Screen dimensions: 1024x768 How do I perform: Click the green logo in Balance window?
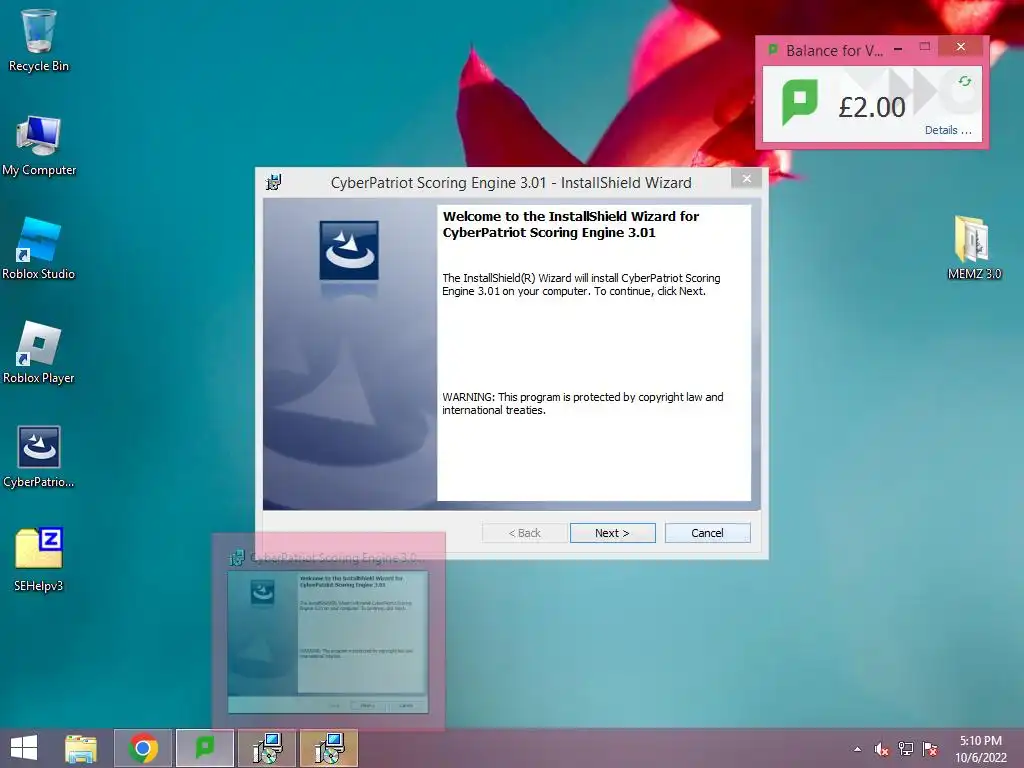(800, 103)
